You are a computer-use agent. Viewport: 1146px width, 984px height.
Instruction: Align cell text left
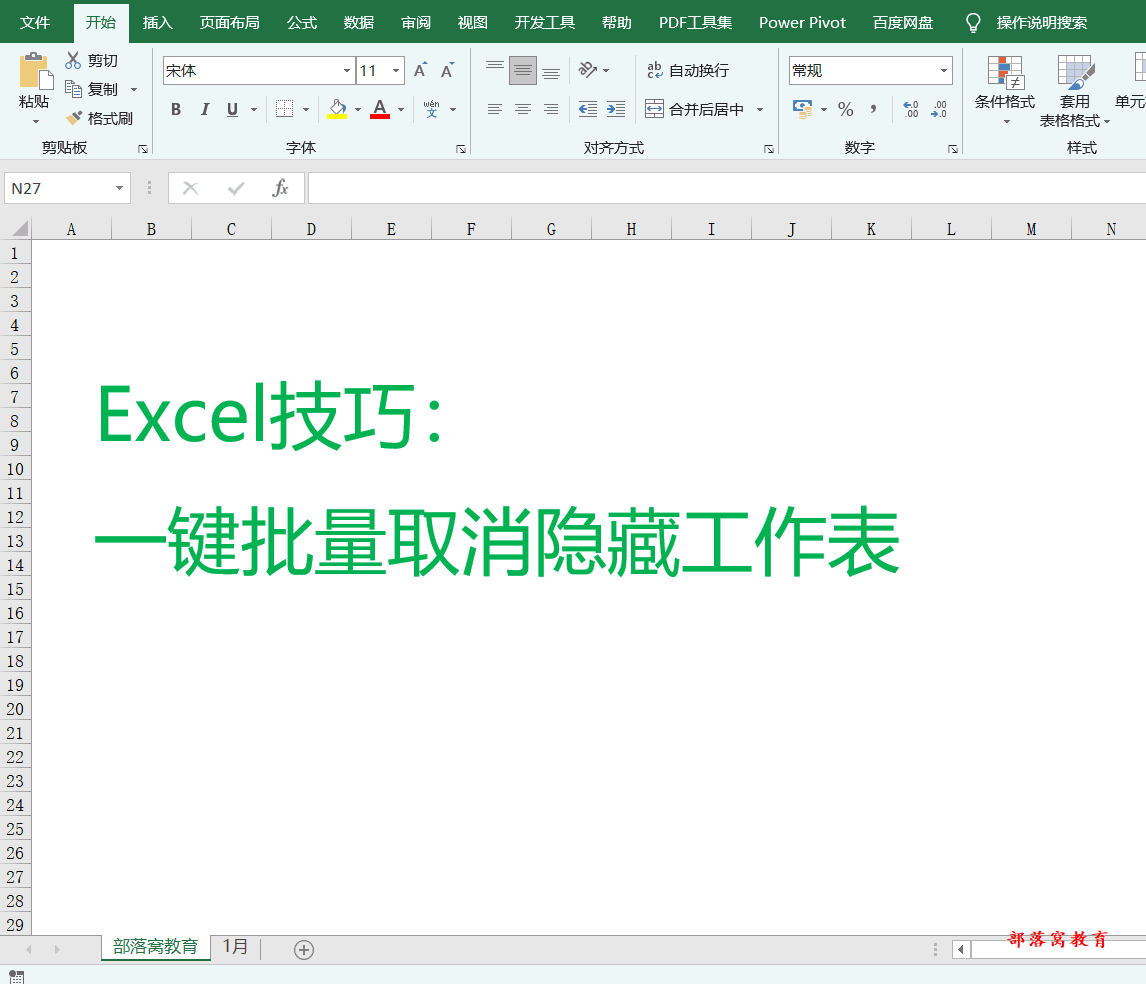coord(495,109)
